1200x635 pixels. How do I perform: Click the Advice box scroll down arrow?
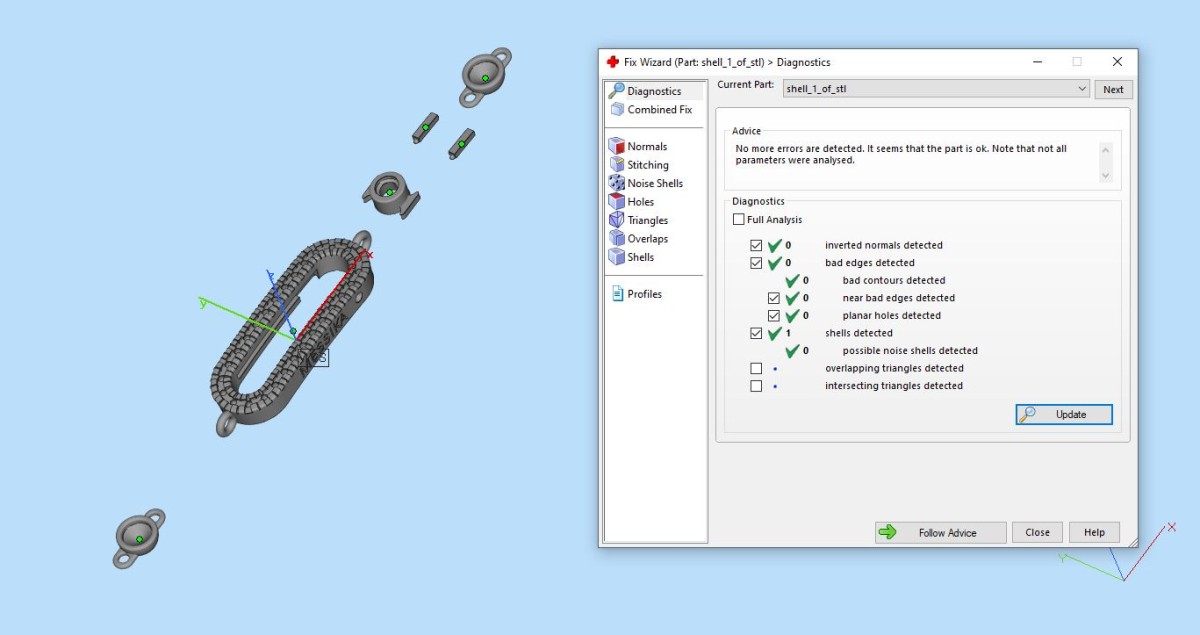(x=1105, y=175)
